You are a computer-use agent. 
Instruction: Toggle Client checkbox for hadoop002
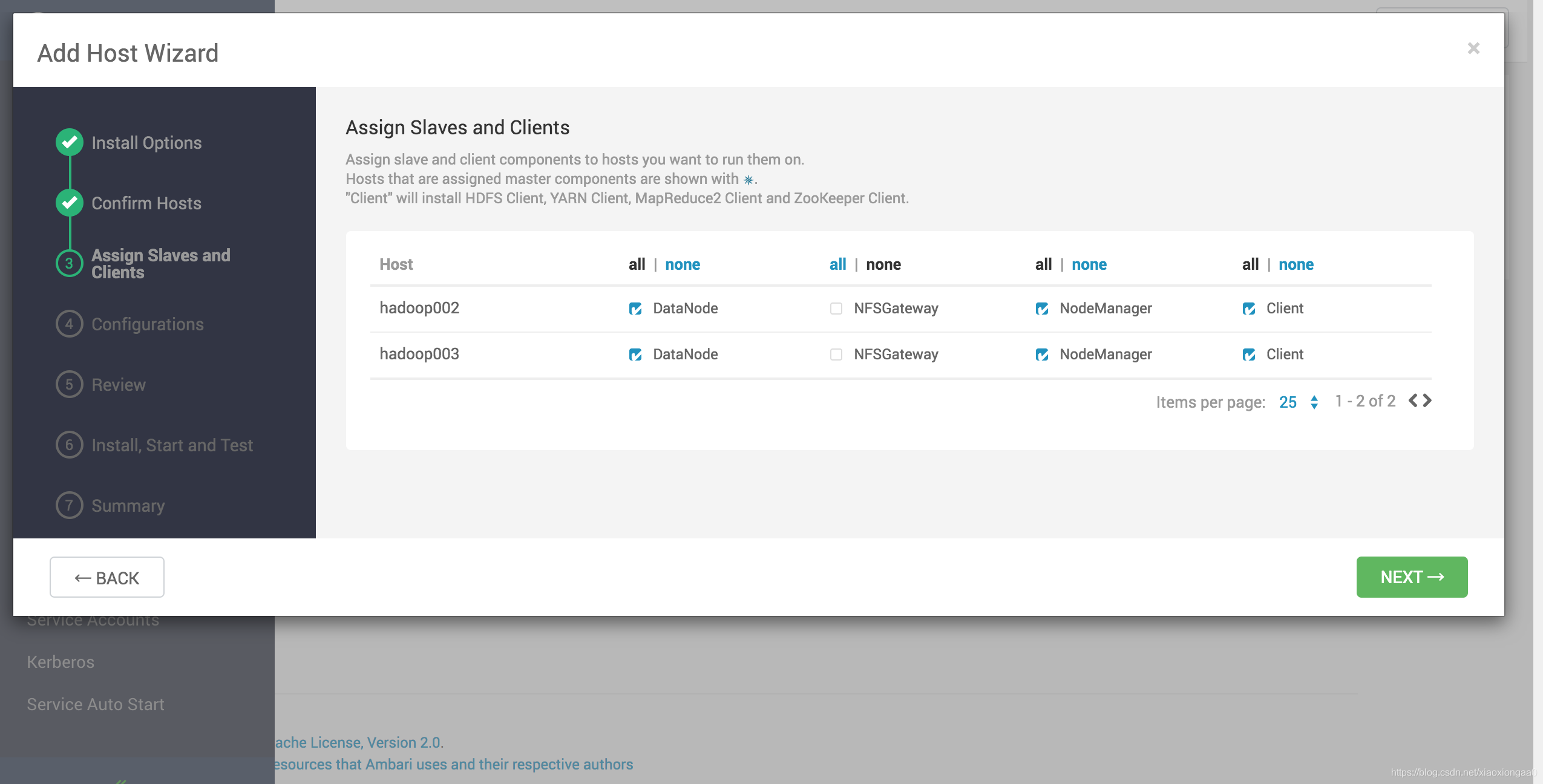click(1249, 309)
